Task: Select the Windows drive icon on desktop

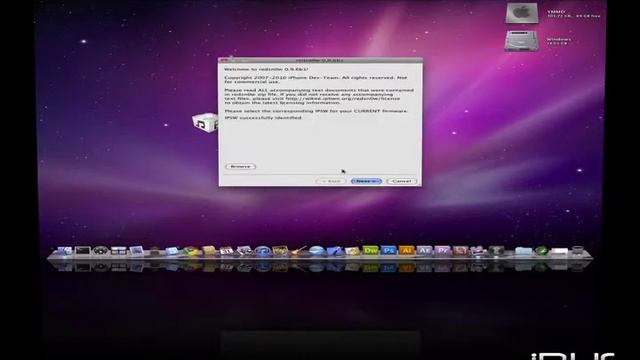Action: coord(522,40)
